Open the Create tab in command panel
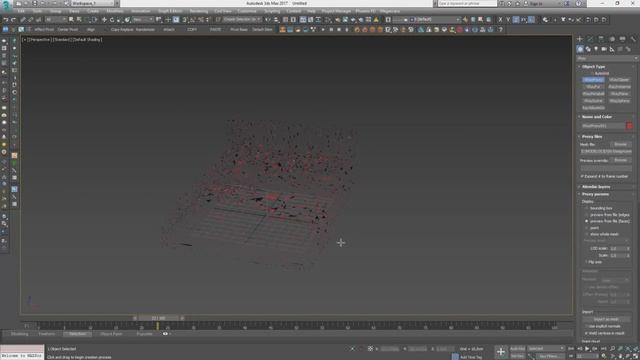The image size is (640, 360). [x=580, y=39]
